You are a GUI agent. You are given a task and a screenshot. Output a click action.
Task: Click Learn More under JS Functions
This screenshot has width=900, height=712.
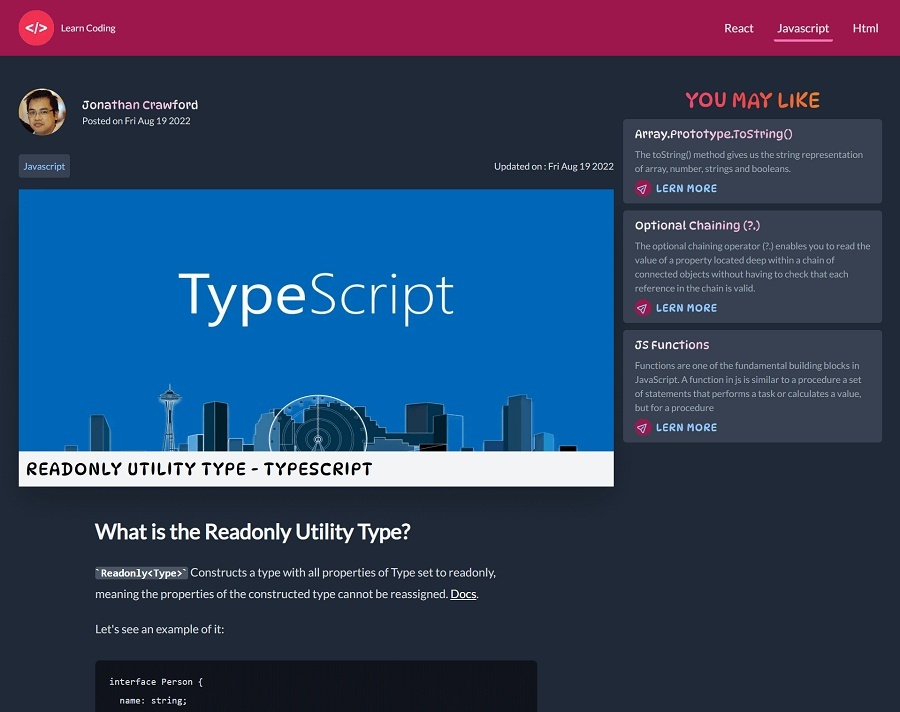(x=686, y=427)
